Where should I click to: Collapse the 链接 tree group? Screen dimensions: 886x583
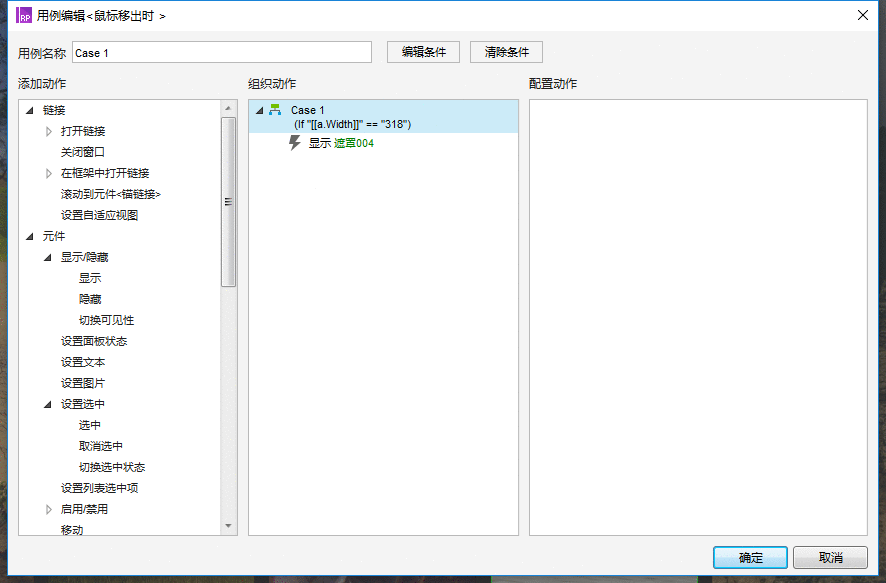tap(30, 110)
